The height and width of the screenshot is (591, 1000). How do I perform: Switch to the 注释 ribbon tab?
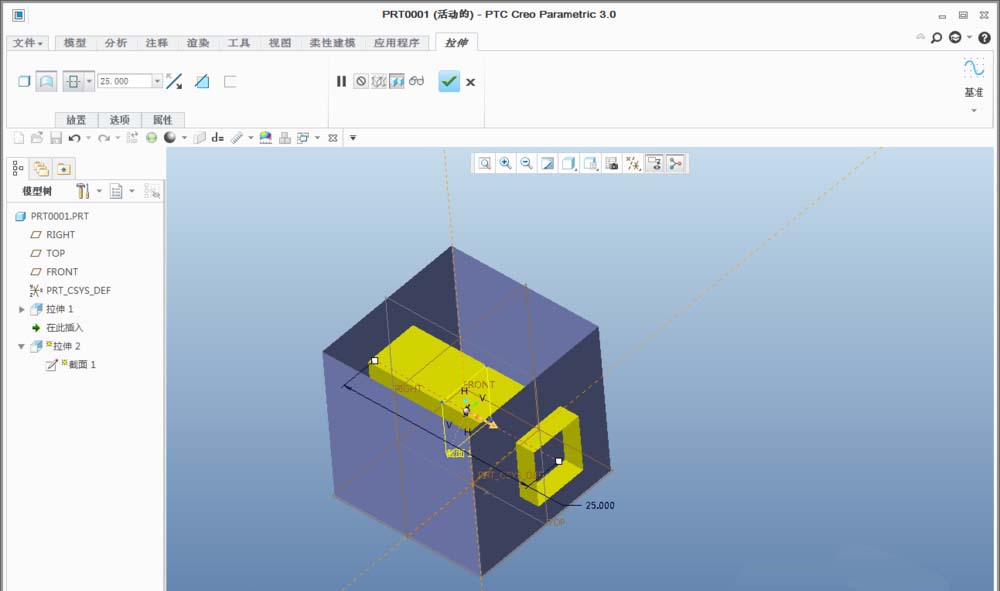tap(157, 43)
